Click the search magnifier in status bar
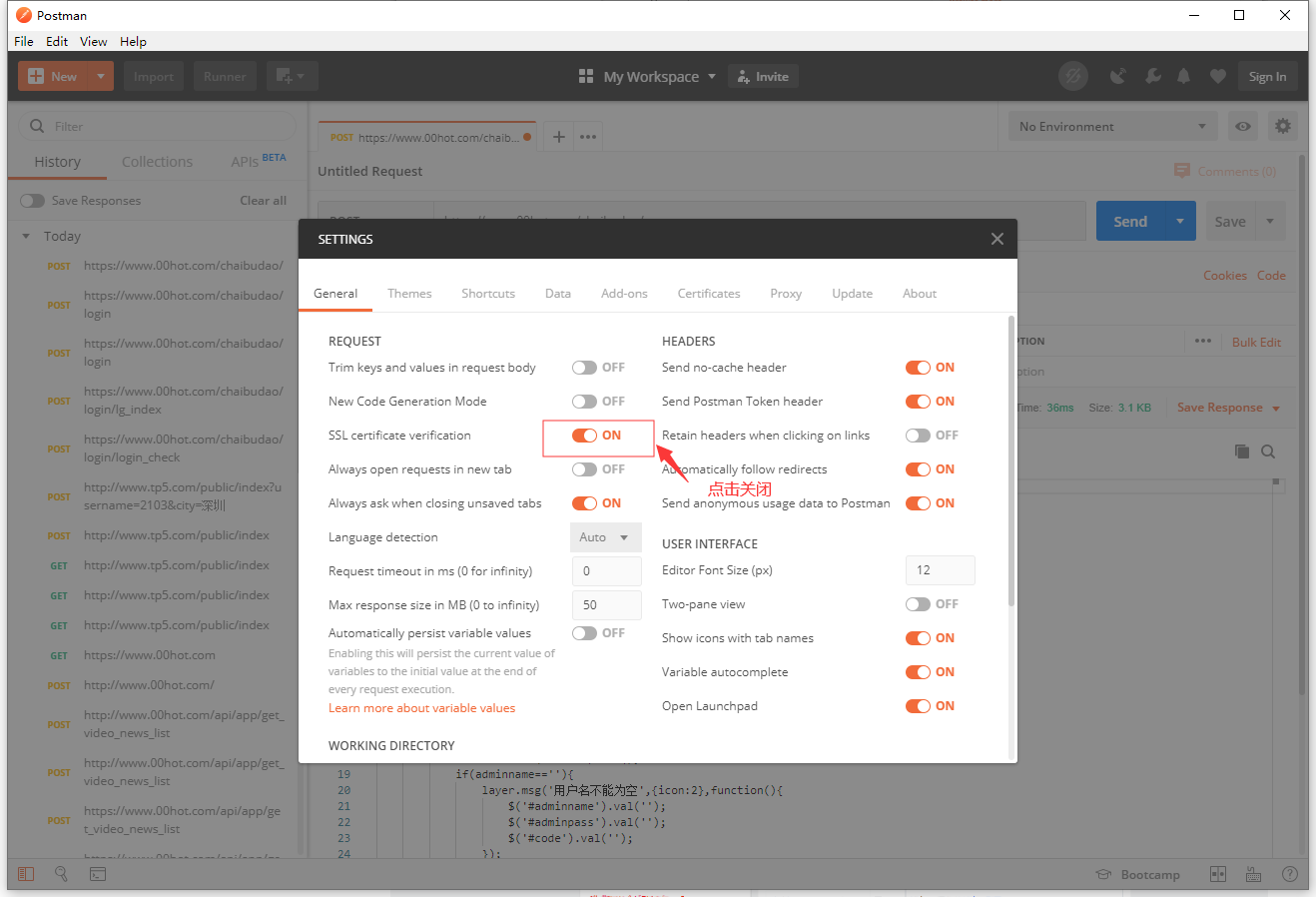This screenshot has height=897, width=1316. point(61,874)
